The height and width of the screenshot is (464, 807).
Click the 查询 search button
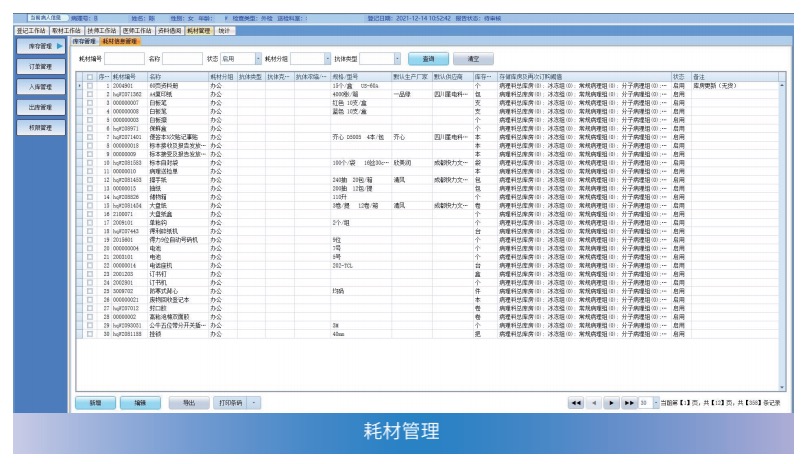point(428,59)
